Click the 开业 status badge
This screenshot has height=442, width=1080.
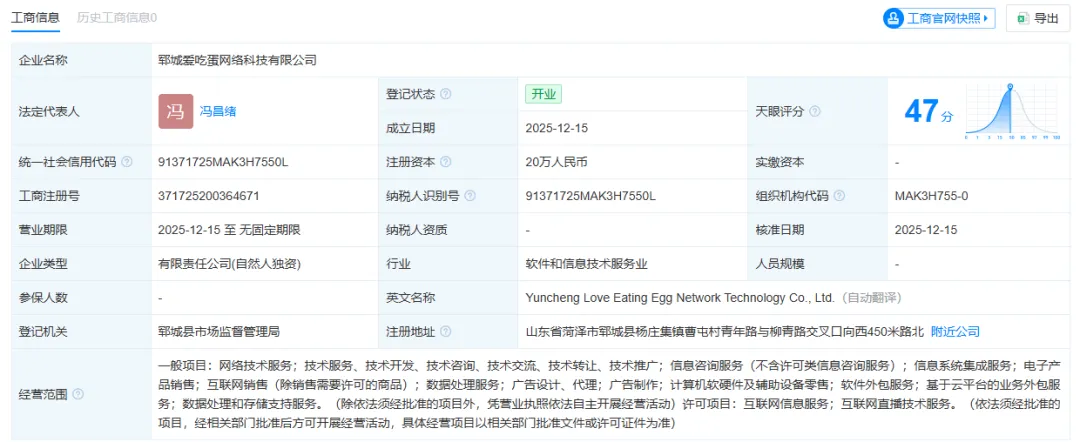coord(544,94)
